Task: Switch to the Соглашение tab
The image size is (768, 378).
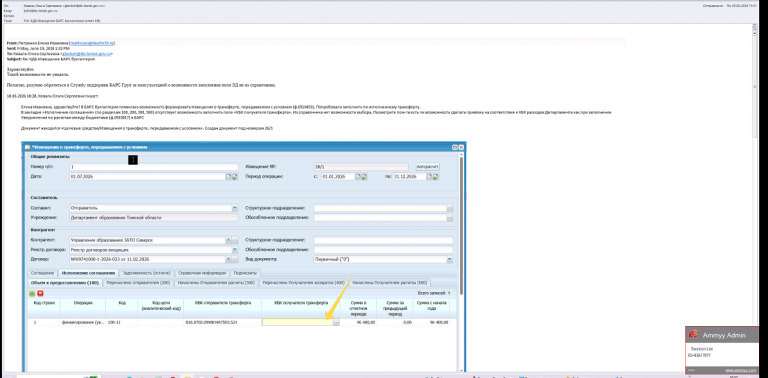Action: coord(42,273)
